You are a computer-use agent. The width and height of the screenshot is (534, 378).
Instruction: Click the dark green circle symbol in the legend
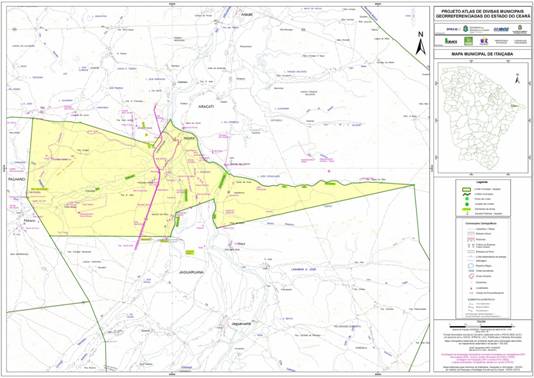pyautogui.click(x=466, y=204)
